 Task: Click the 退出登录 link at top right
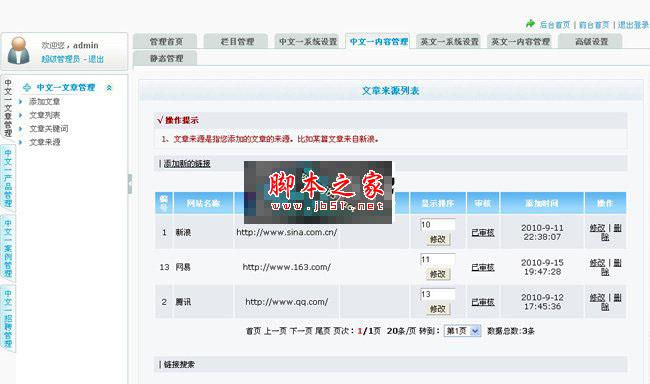(x=633, y=25)
